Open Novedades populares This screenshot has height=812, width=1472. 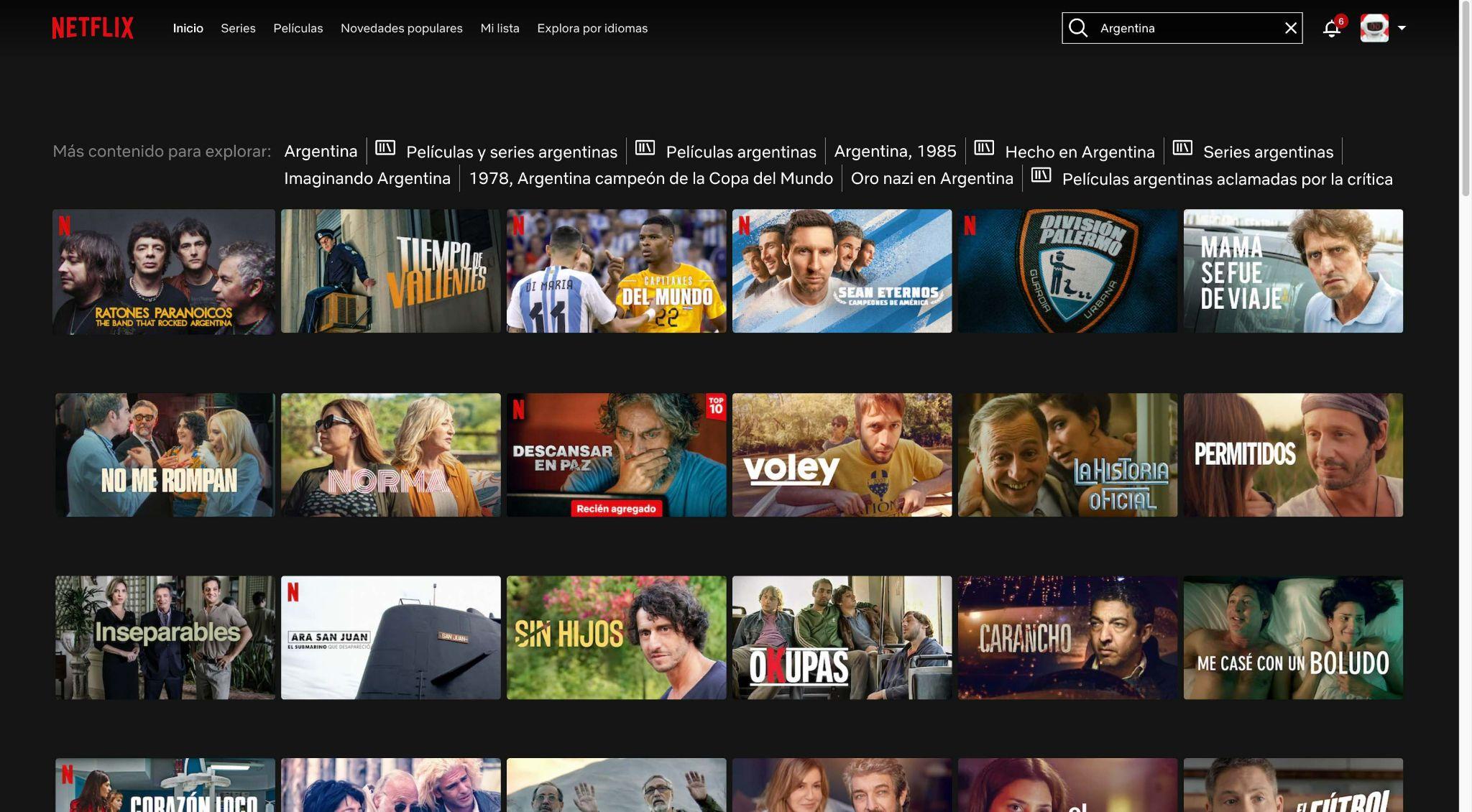click(402, 28)
